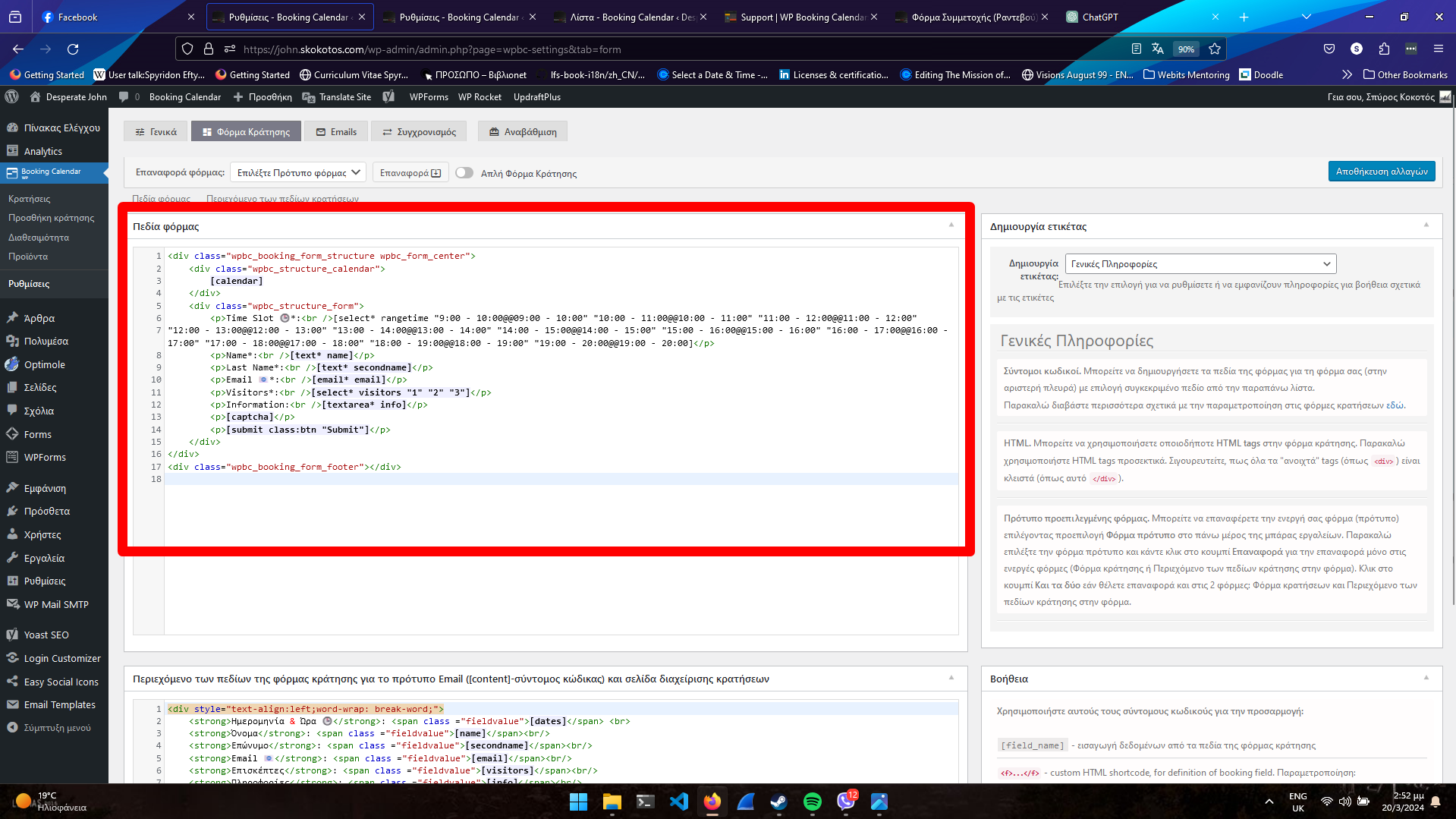Switch to the Γενικά tab
This screenshot has width=1456, height=819.
tap(156, 132)
